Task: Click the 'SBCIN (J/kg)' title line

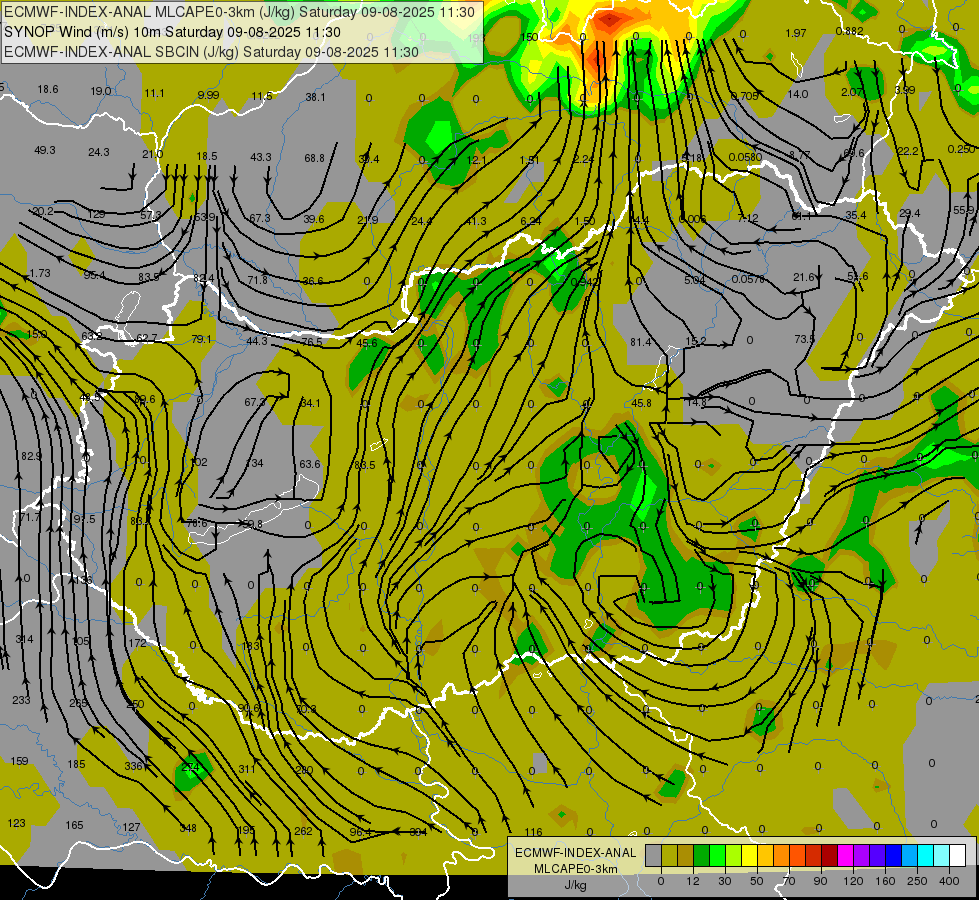Action: tap(211, 52)
